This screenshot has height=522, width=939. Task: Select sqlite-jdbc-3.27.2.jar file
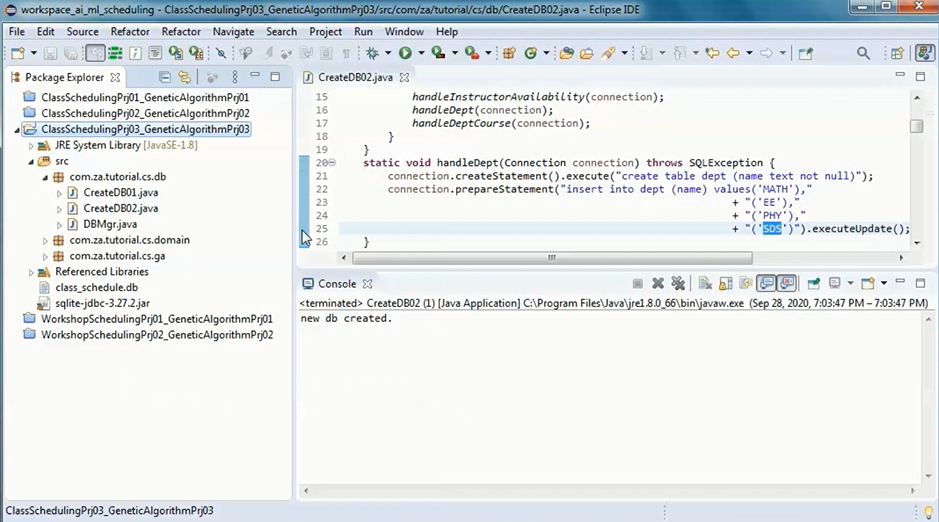coord(103,304)
